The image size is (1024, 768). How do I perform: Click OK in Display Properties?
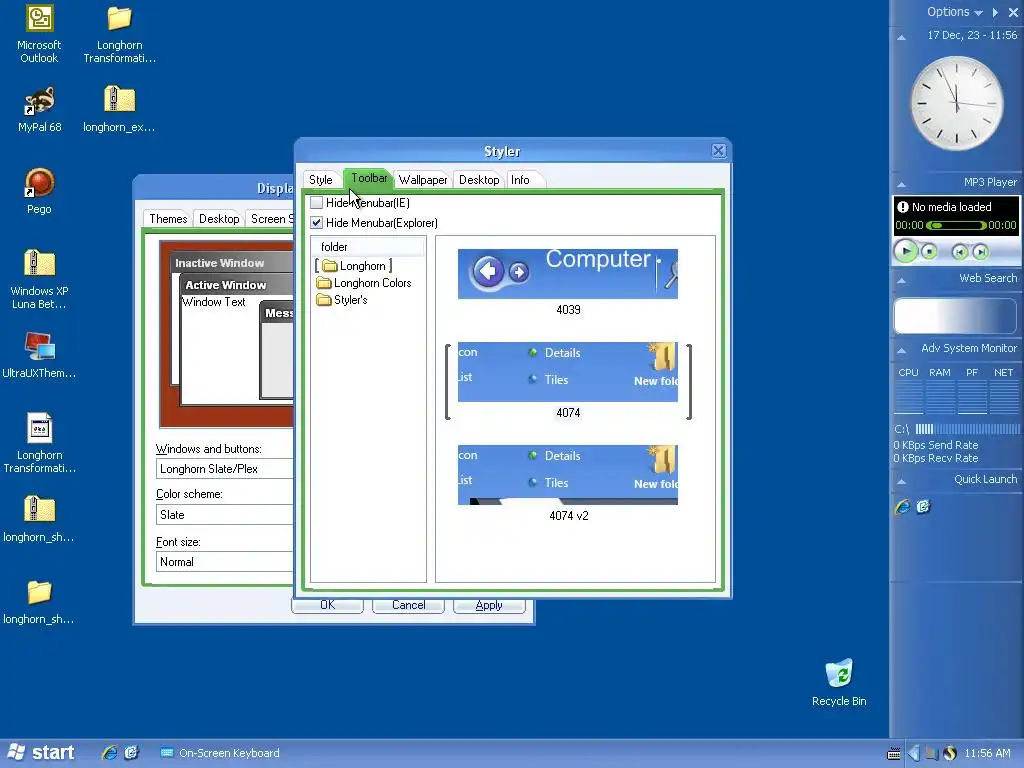(327, 606)
